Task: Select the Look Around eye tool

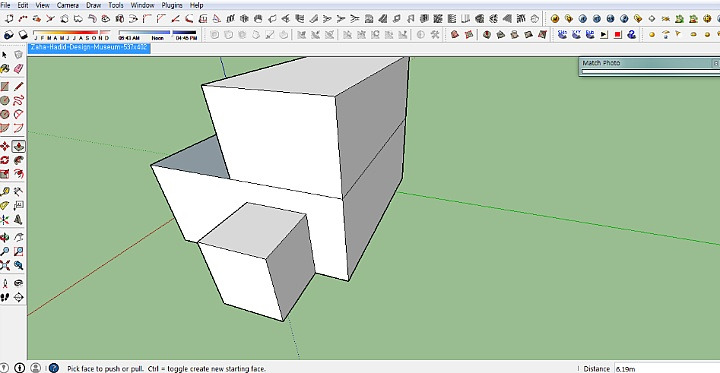Action: [x=18, y=283]
